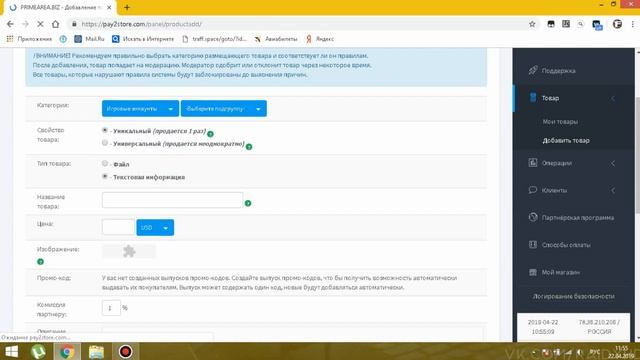Expand the Операции chevron arrow
This screenshot has width=640, height=360.
click(x=613, y=163)
